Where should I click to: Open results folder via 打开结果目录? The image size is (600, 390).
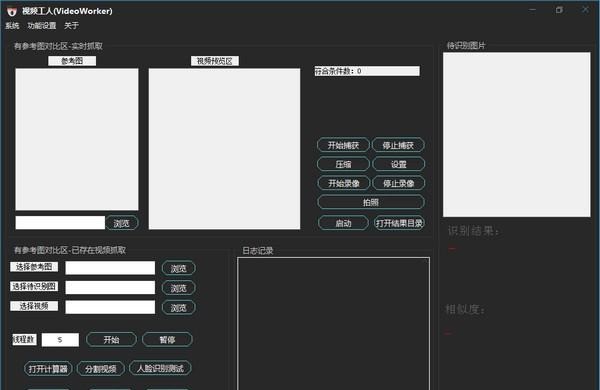399,223
